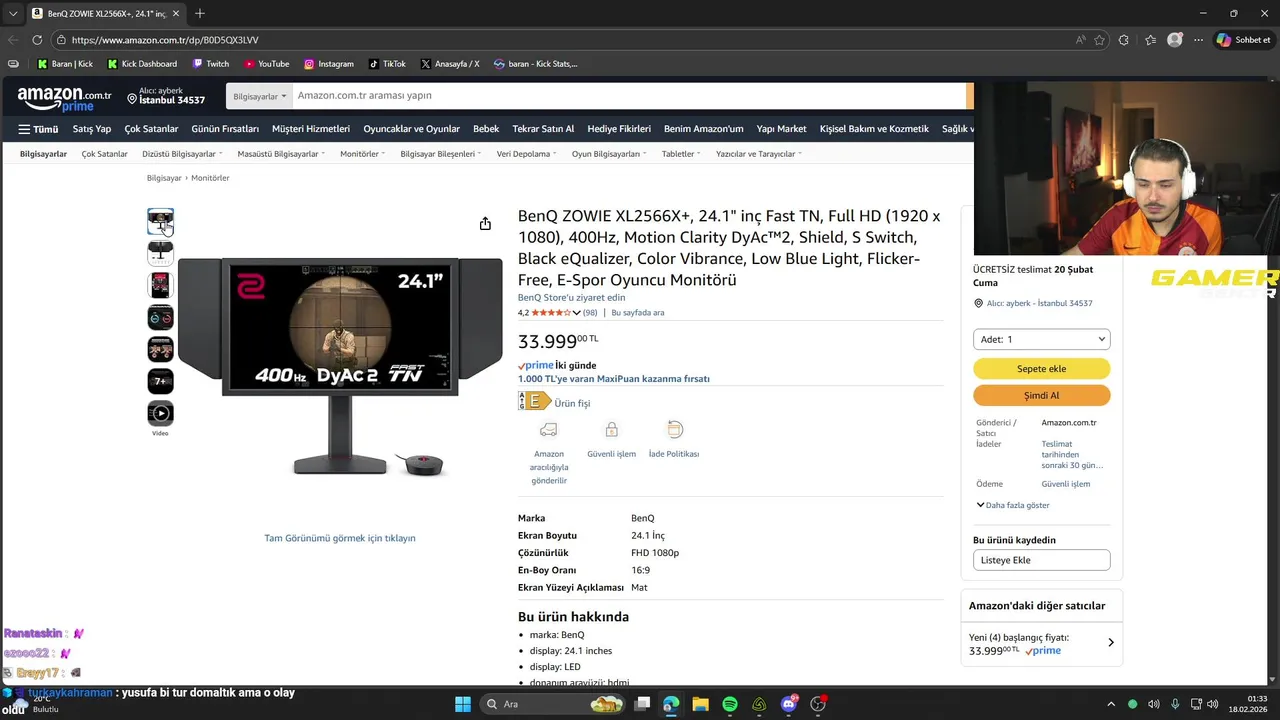Open other sellers arrow for 33.999 TL

(x=1110, y=643)
